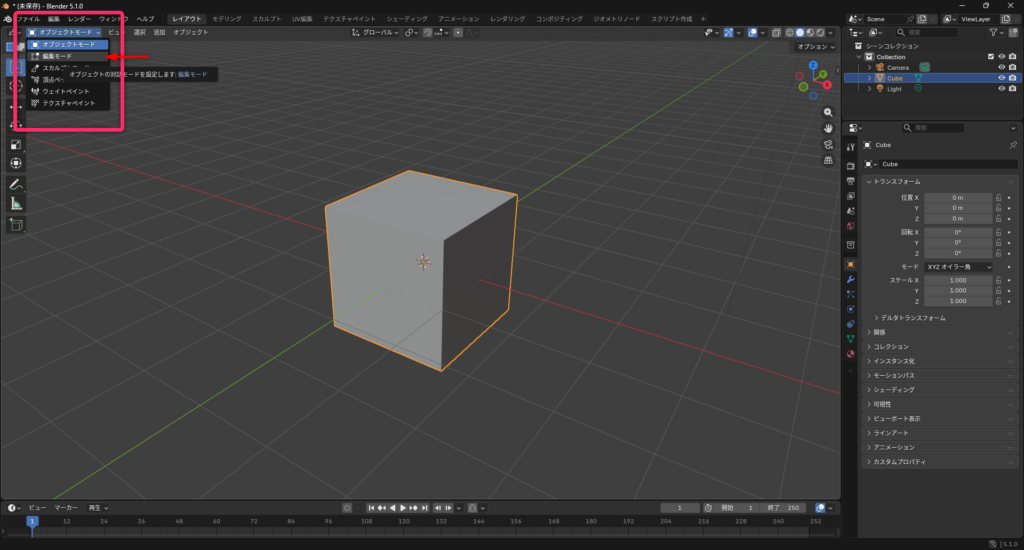The width and height of the screenshot is (1024, 550).
Task: Jump to the end frame button
Action: point(424,508)
